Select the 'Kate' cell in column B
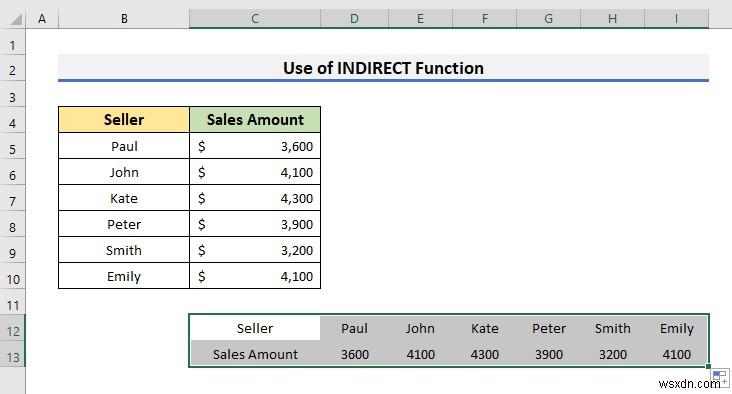The width and height of the screenshot is (732, 394). click(x=124, y=198)
